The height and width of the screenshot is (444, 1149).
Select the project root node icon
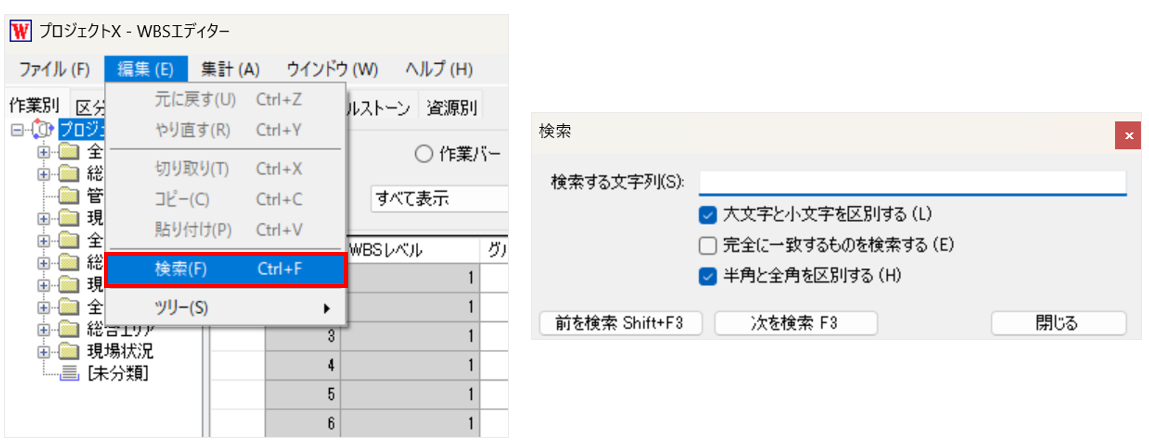coord(44,130)
